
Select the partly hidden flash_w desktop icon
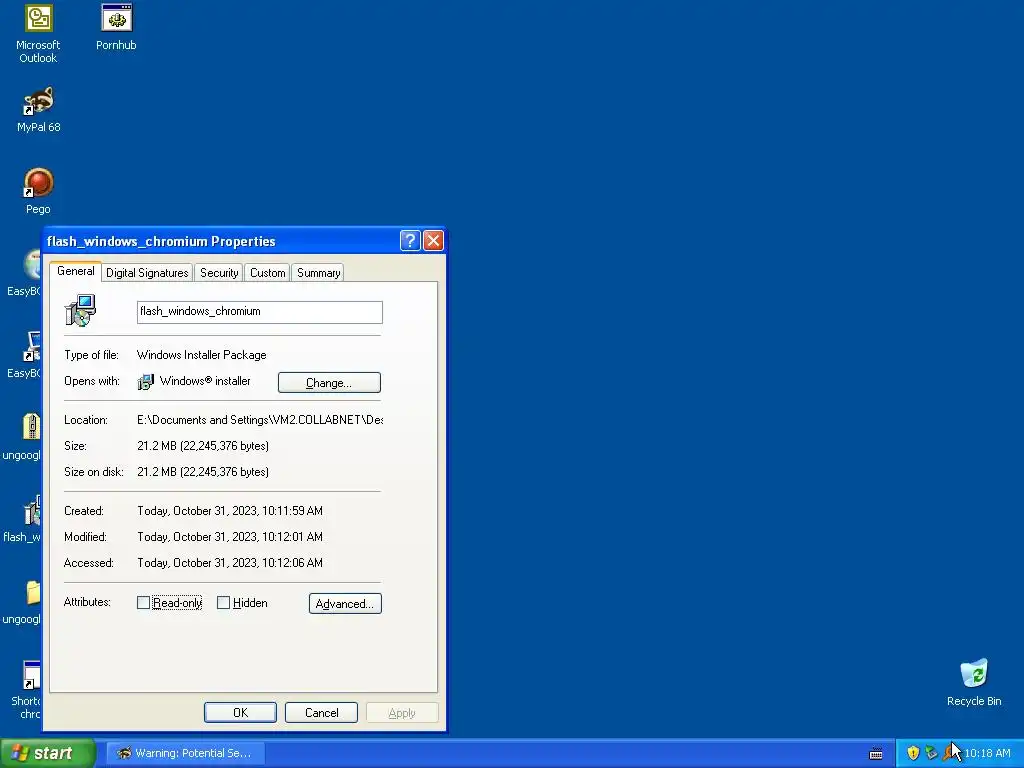pyautogui.click(x=32, y=512)
